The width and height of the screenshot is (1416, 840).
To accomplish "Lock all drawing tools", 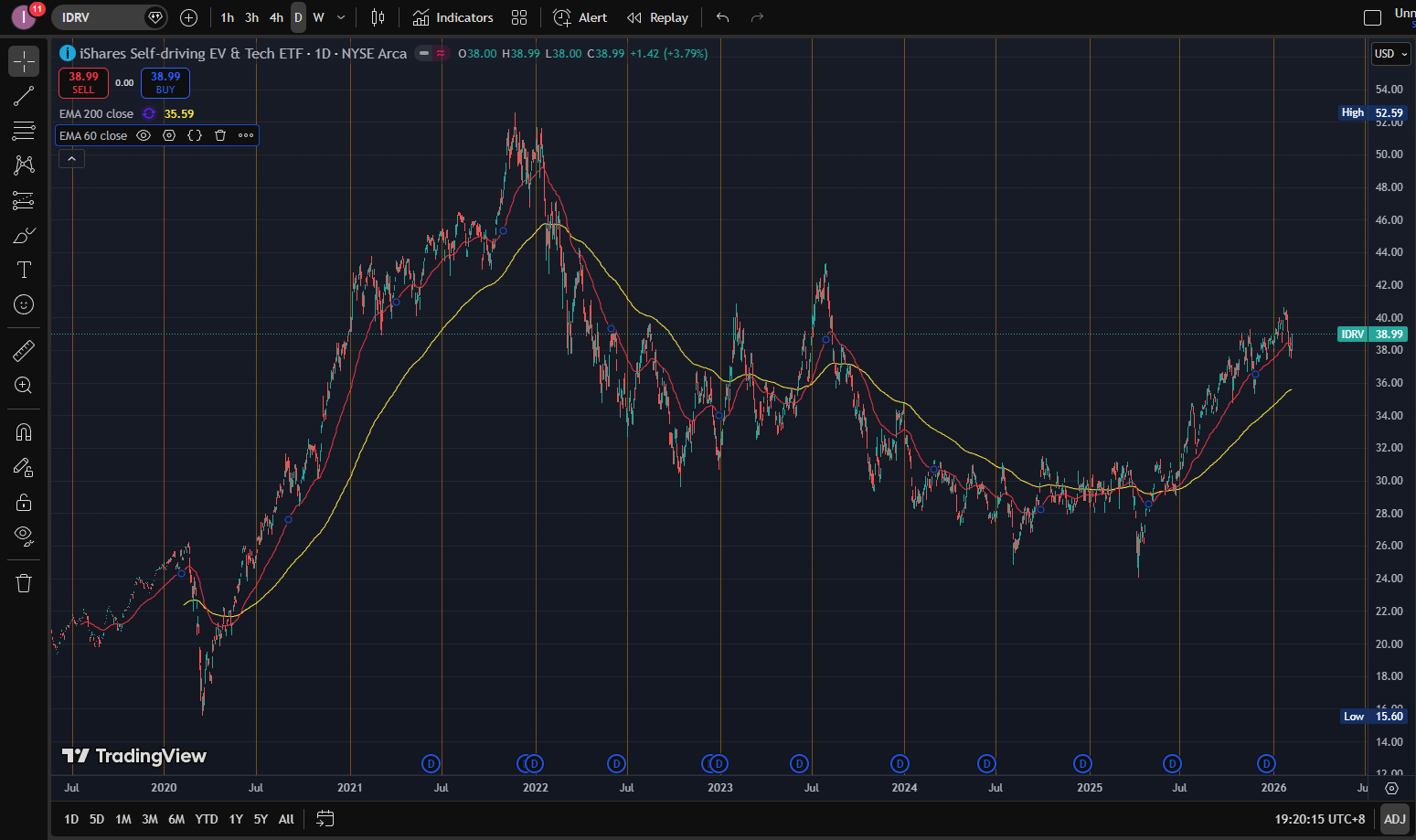I will [x=24, y=502].
